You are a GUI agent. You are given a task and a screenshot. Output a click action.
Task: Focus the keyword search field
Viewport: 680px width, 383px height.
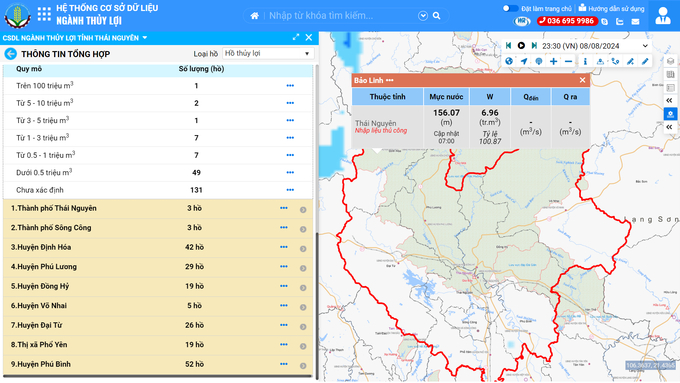coord(340,16)
